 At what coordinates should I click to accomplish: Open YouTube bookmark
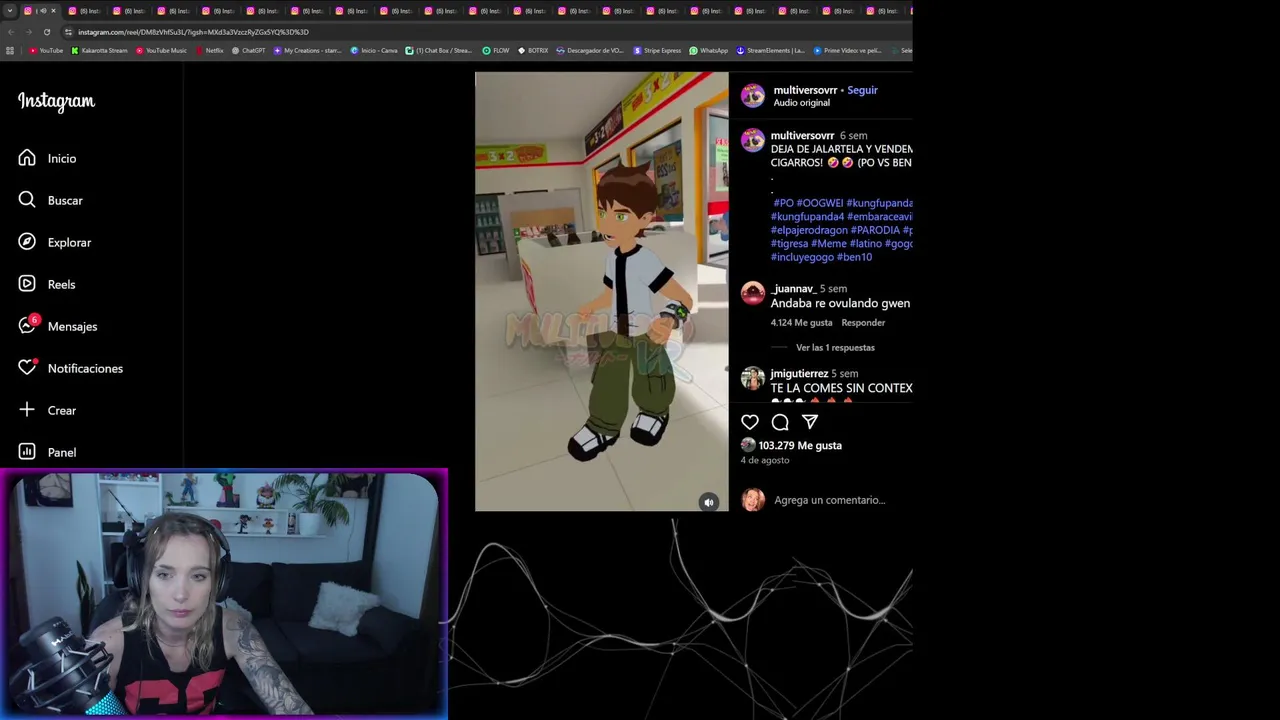(x=46, y=50)
